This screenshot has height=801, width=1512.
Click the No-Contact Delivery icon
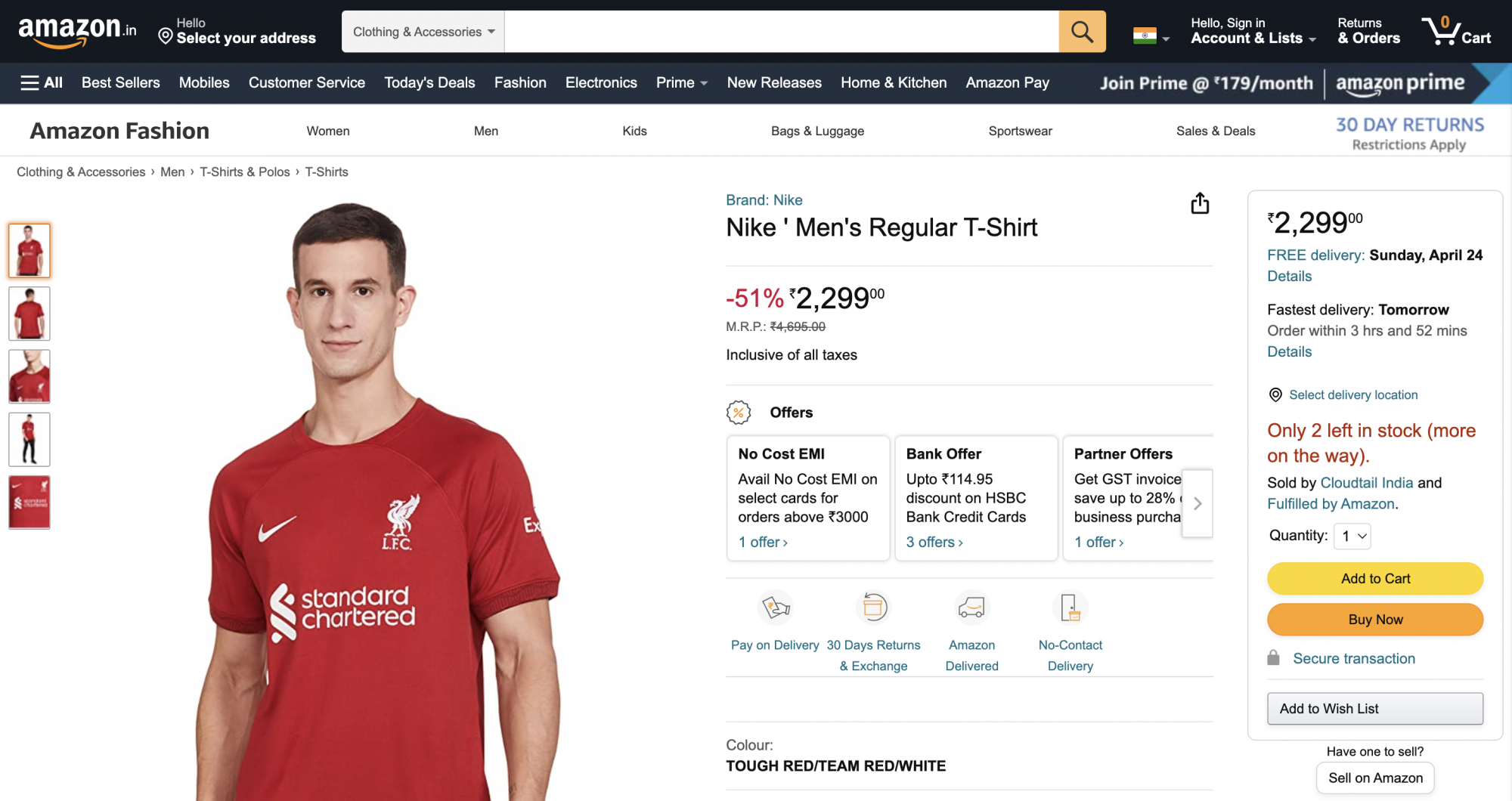pos(1070,608)
